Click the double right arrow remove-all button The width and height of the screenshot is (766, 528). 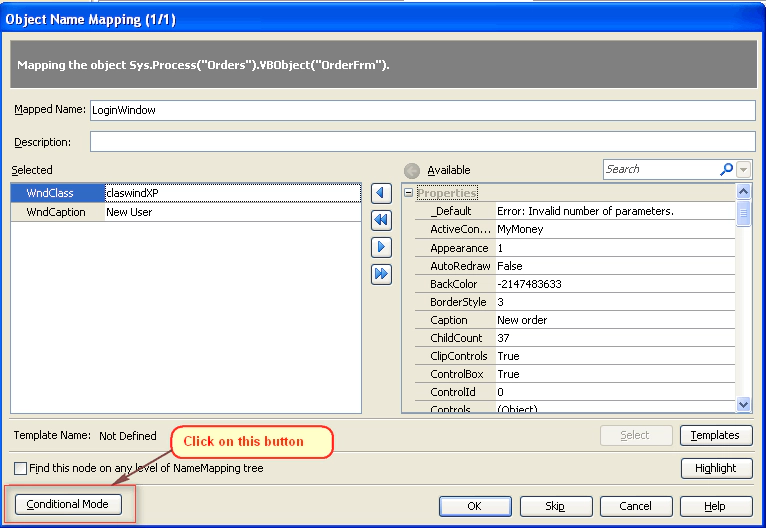[x=381, y=274]
